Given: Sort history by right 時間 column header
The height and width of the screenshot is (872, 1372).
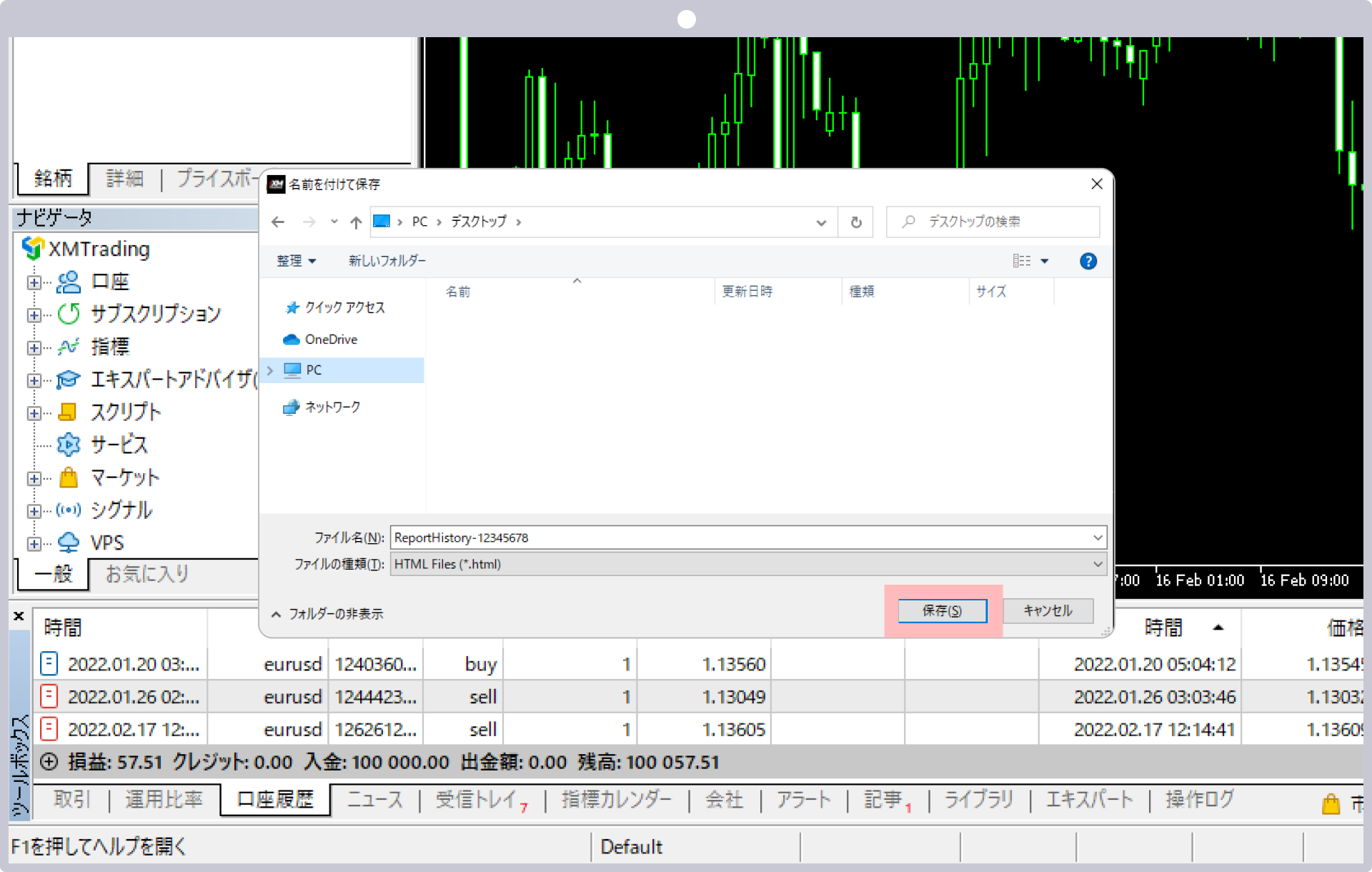Looking at the screenshot, I should 1163,628.
